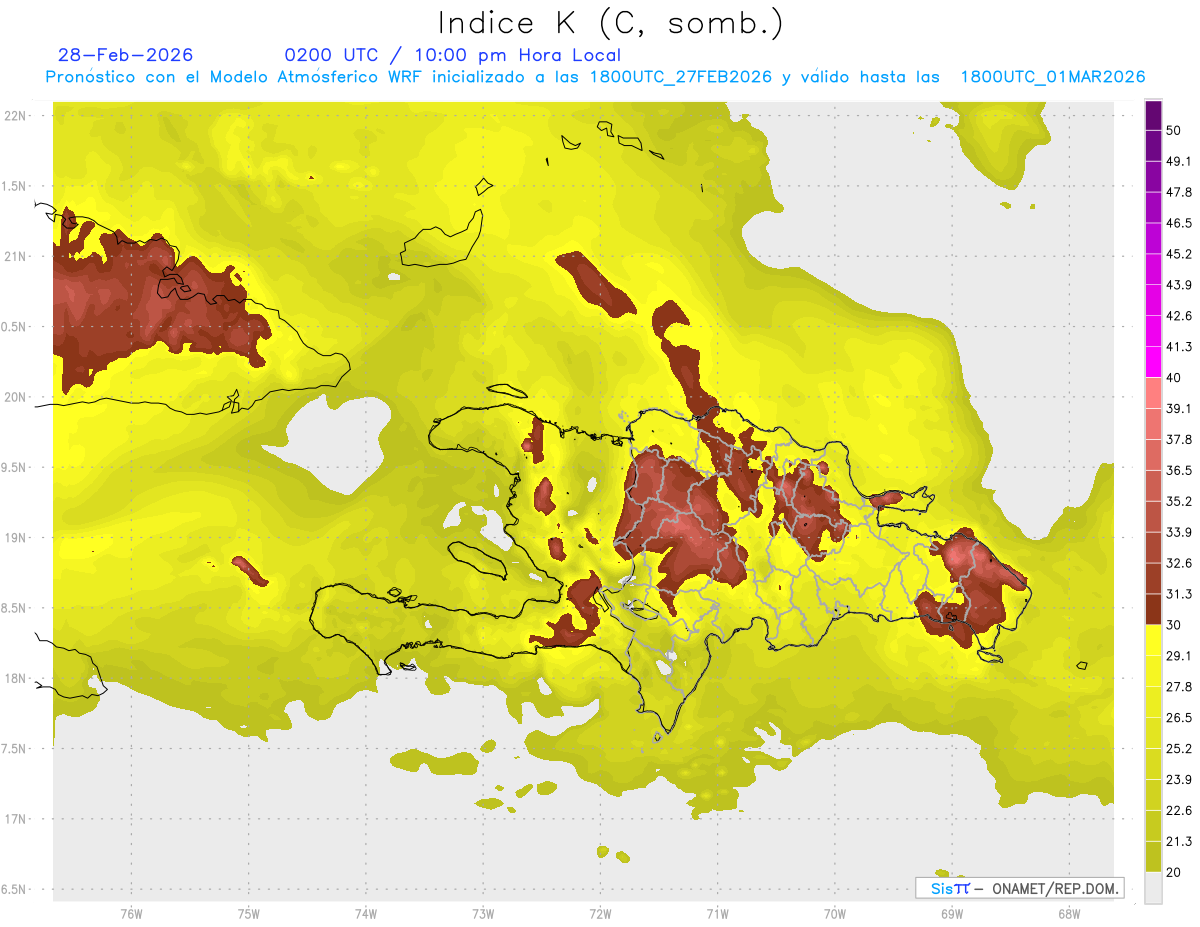The image size is (1200, 927).
Task: Click the color bar value '50'
Action: [1175, 130]
